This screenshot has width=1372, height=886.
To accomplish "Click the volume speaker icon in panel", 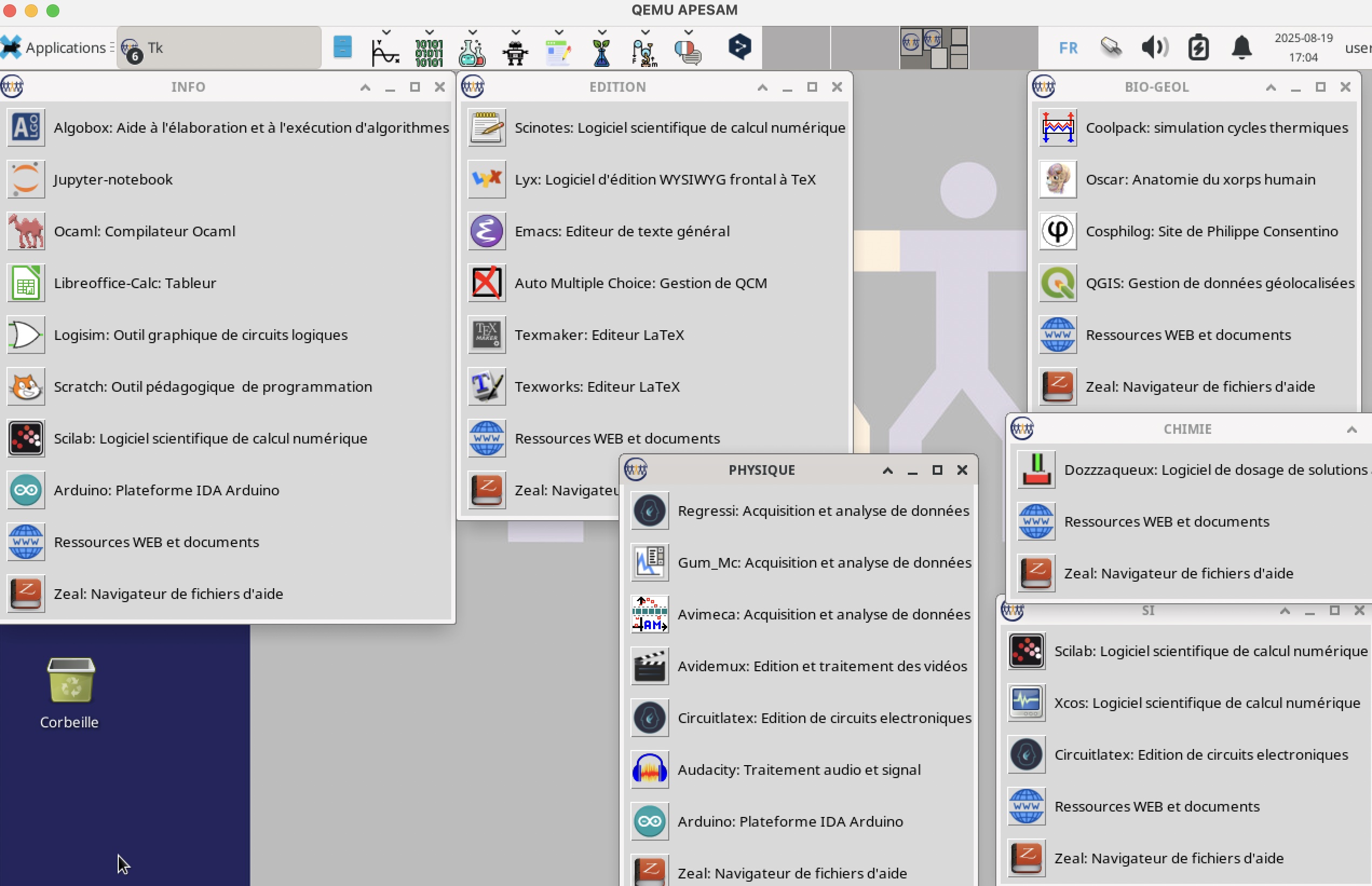I will [x=1155, y=47].
